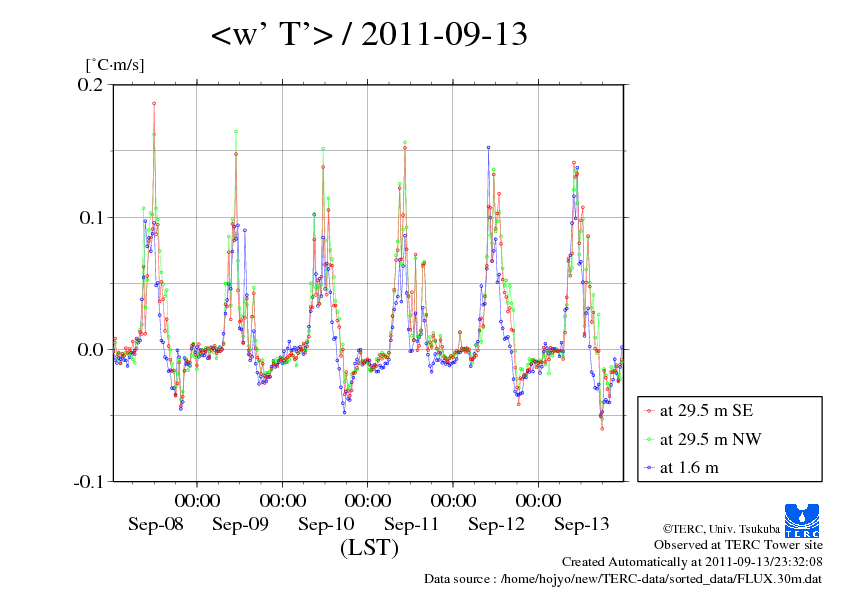Click the x-axis date 'Sep-09'
The height and width of the screenshot is (595, 842).
pos(240,524)
